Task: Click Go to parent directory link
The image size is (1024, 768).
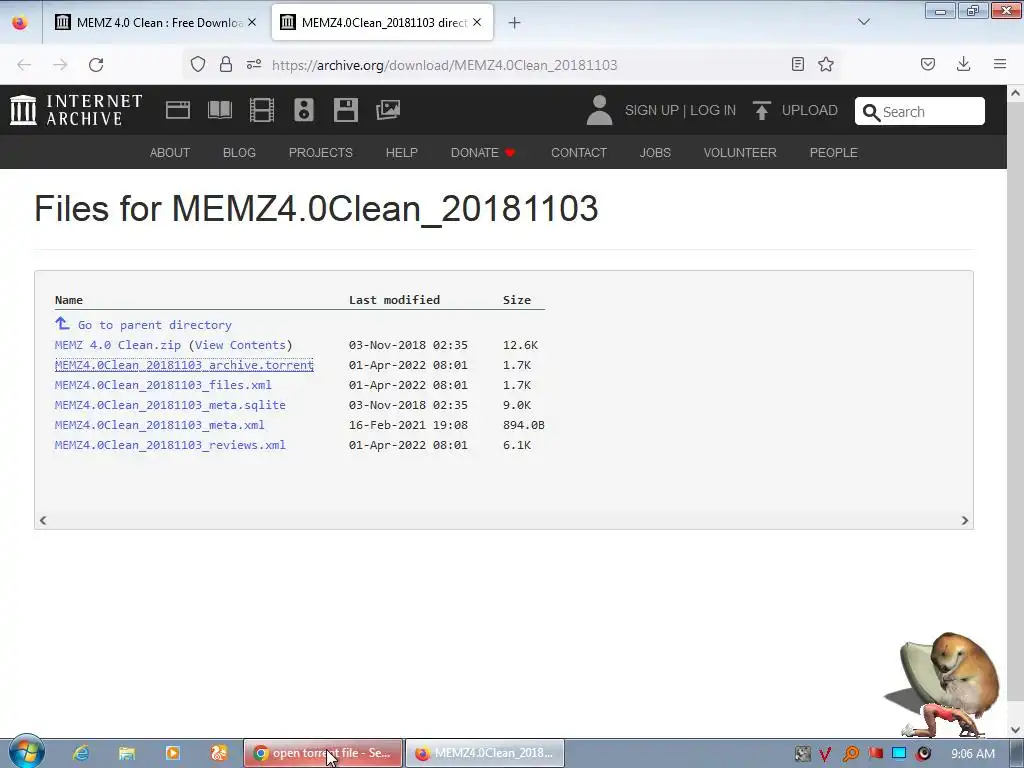Action: click(155, 325)
